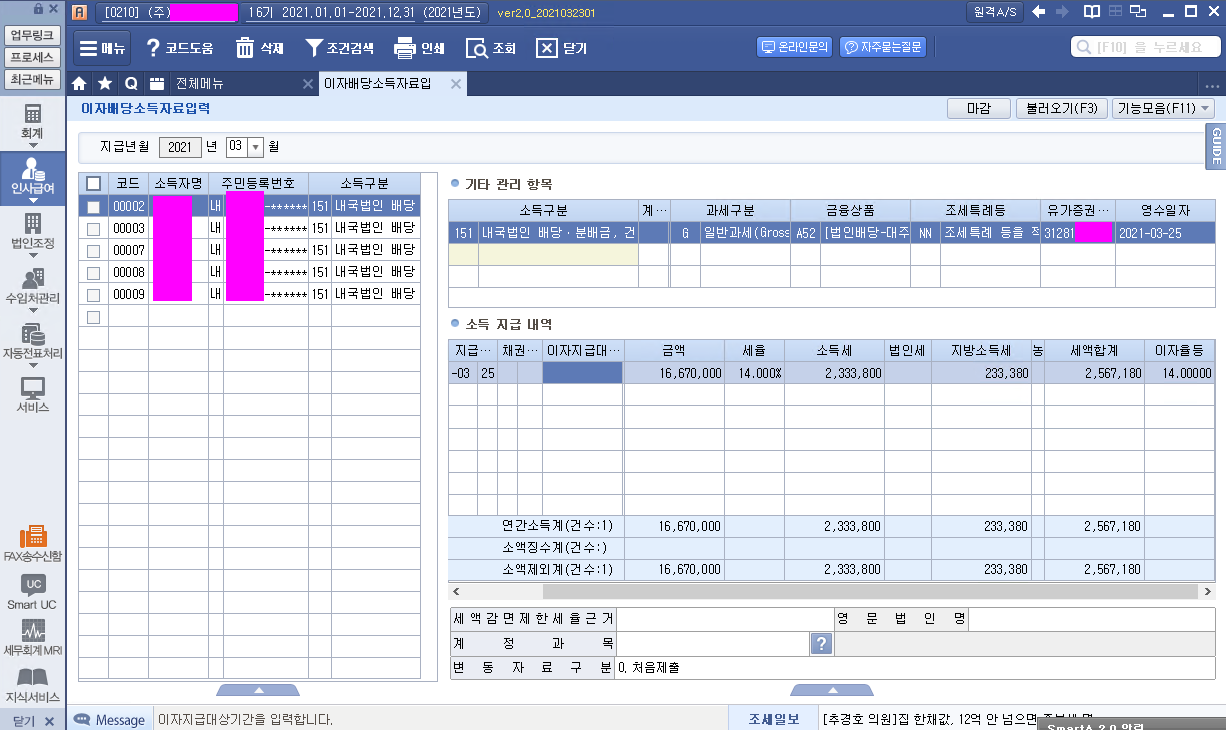
Task: Open the GUIDE side tab
Action: [1216, 147]
